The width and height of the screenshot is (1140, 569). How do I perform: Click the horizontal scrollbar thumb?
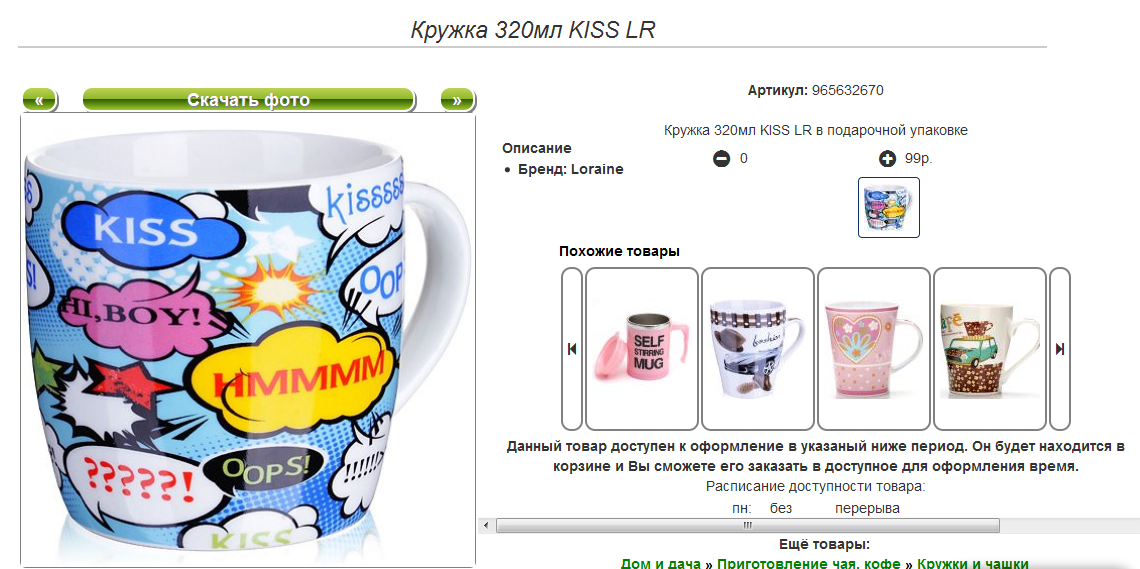coord(747,525)
